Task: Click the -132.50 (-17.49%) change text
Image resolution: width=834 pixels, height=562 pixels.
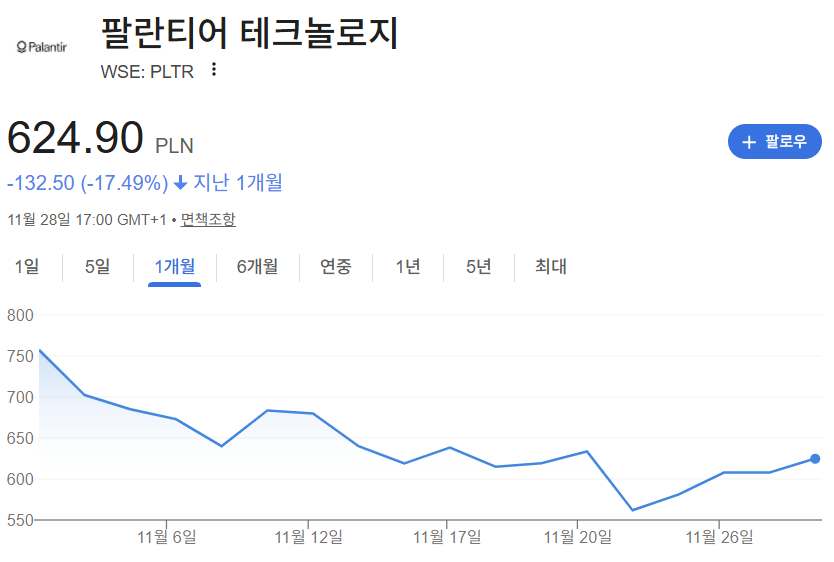Action: coord(87,183)
